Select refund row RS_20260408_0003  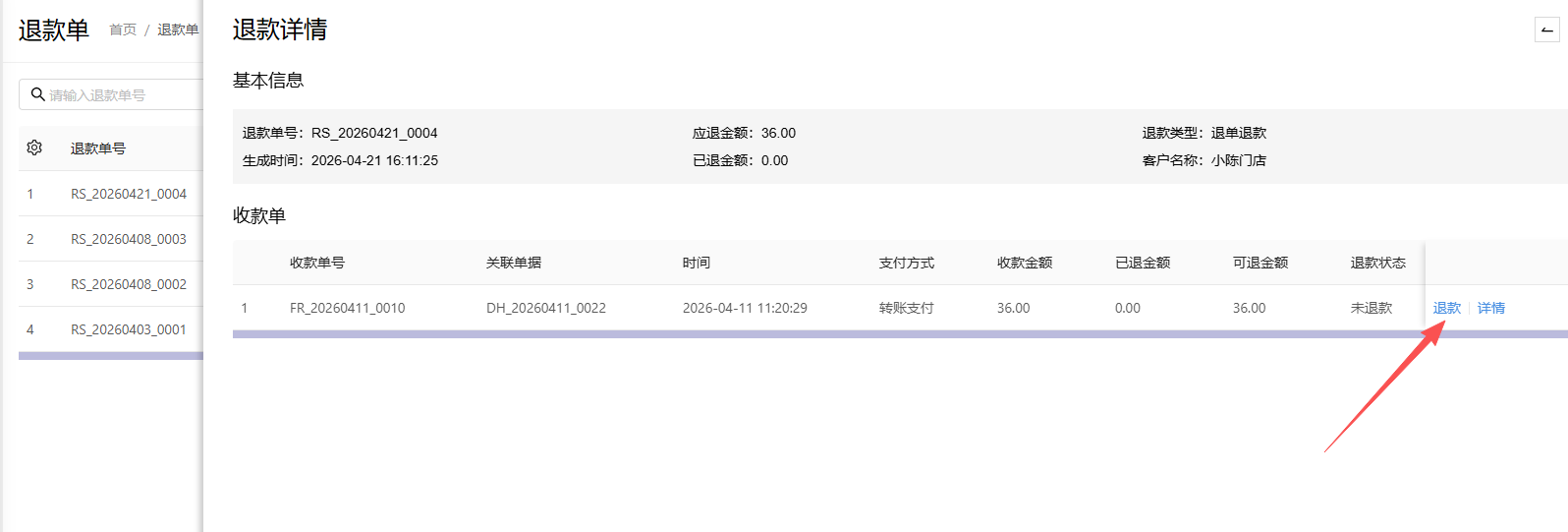click(111, 239)
